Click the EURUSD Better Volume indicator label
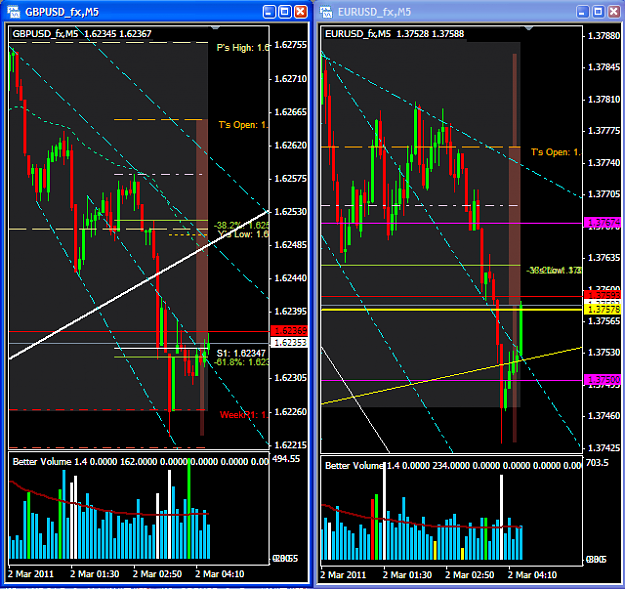The height and width of the screenshot is (589, 625). pyautogui.click(x=453, y=465)
